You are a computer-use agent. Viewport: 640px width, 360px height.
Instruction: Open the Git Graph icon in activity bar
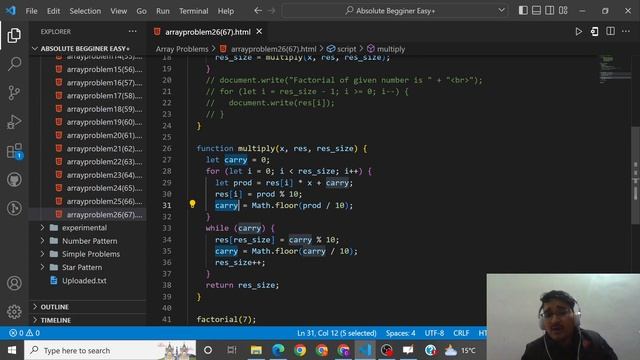14,208
